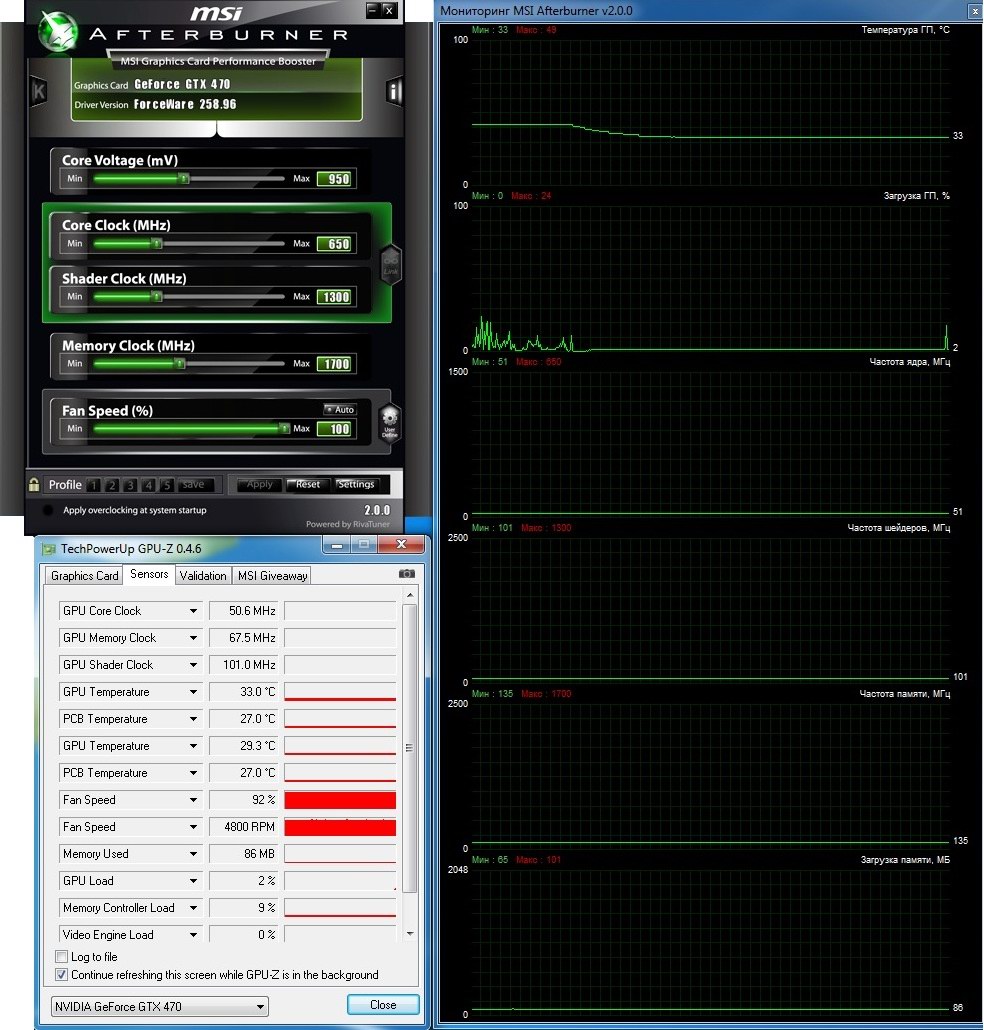Open Afterburner Settings button
Screen dimensions: 984x1030
(356, 484)
